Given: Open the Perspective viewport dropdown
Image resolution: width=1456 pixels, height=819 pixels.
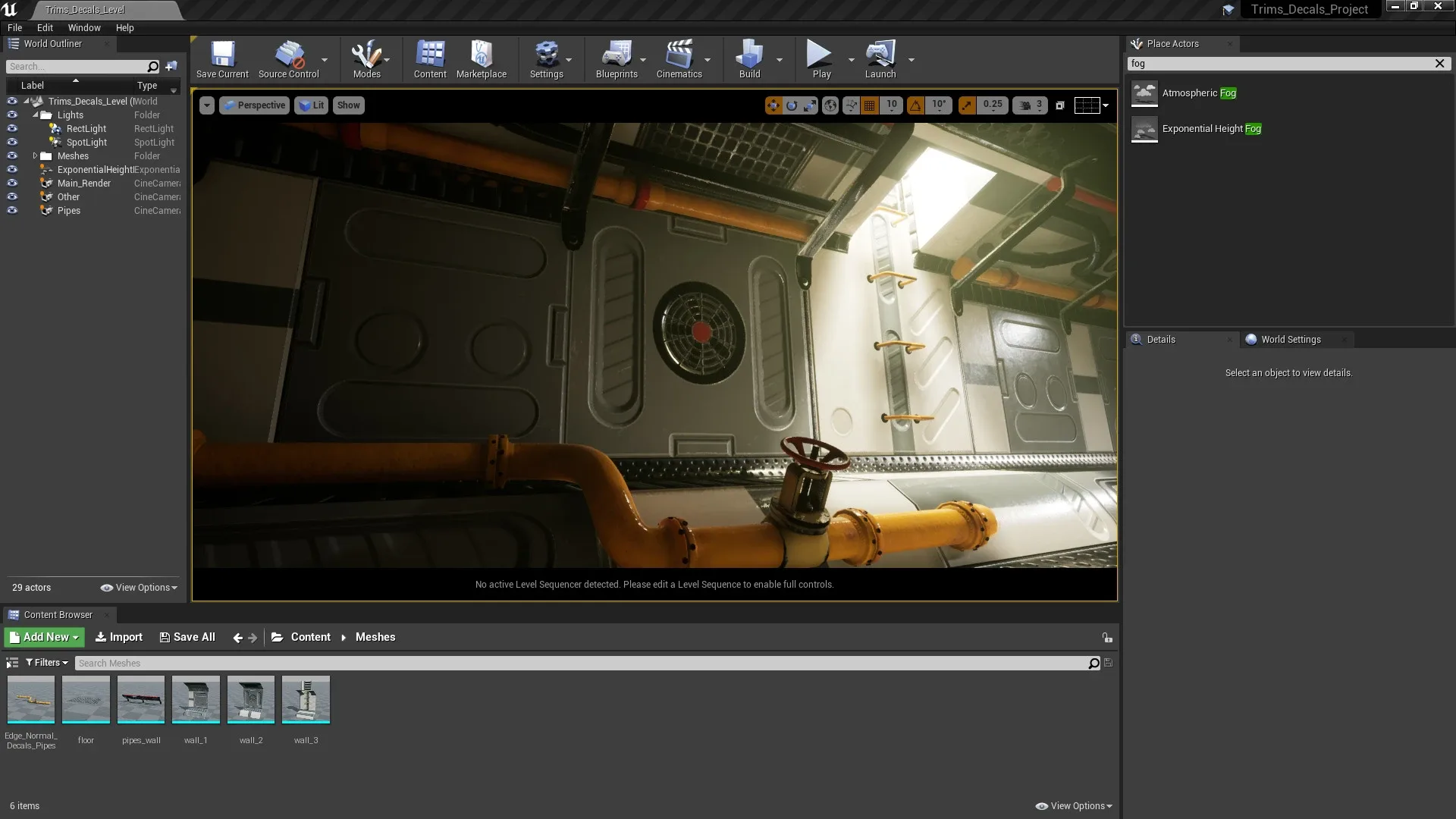Looking at the screenshot, I should 254,105.
